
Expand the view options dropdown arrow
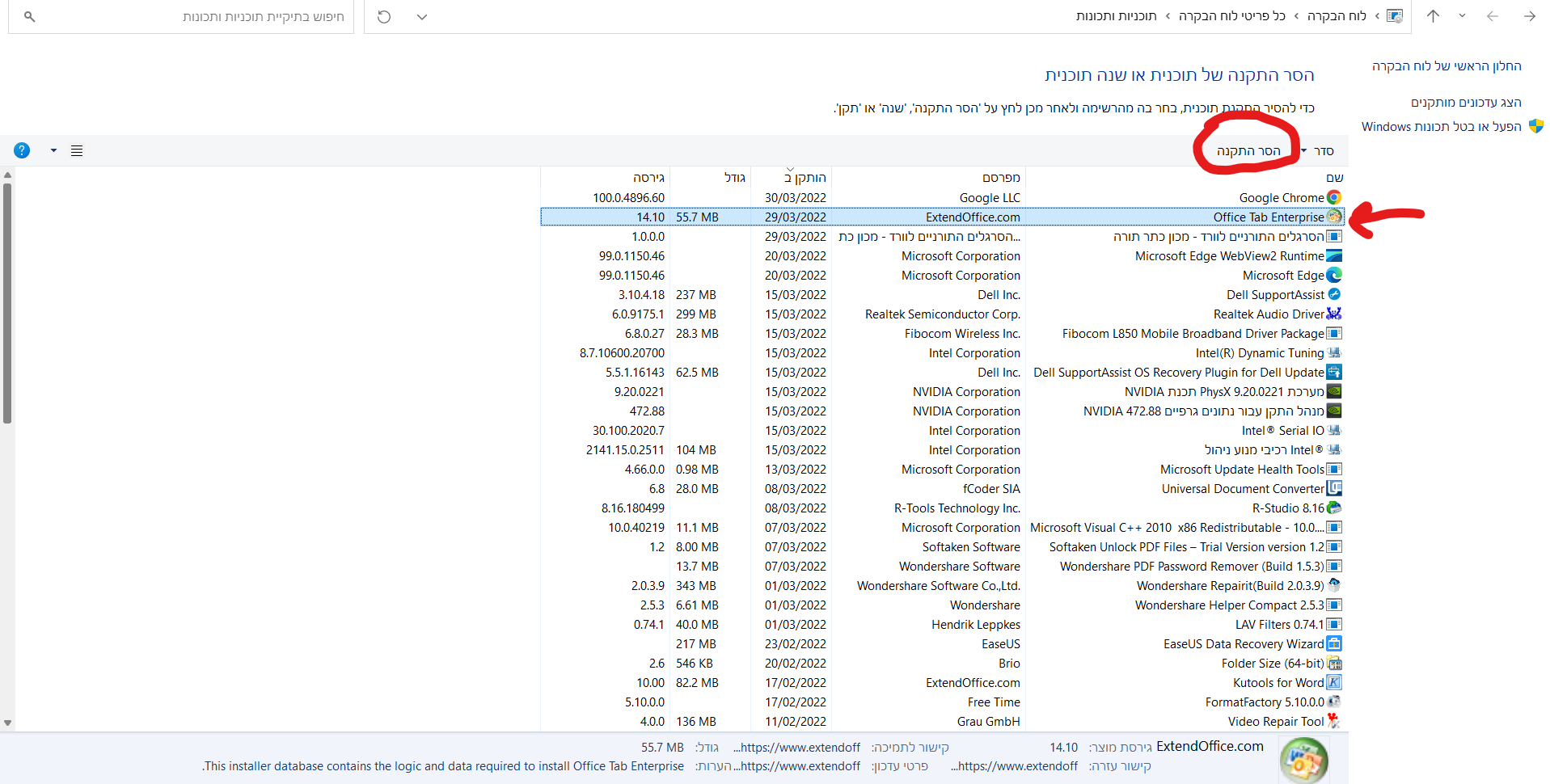[53, 150]
